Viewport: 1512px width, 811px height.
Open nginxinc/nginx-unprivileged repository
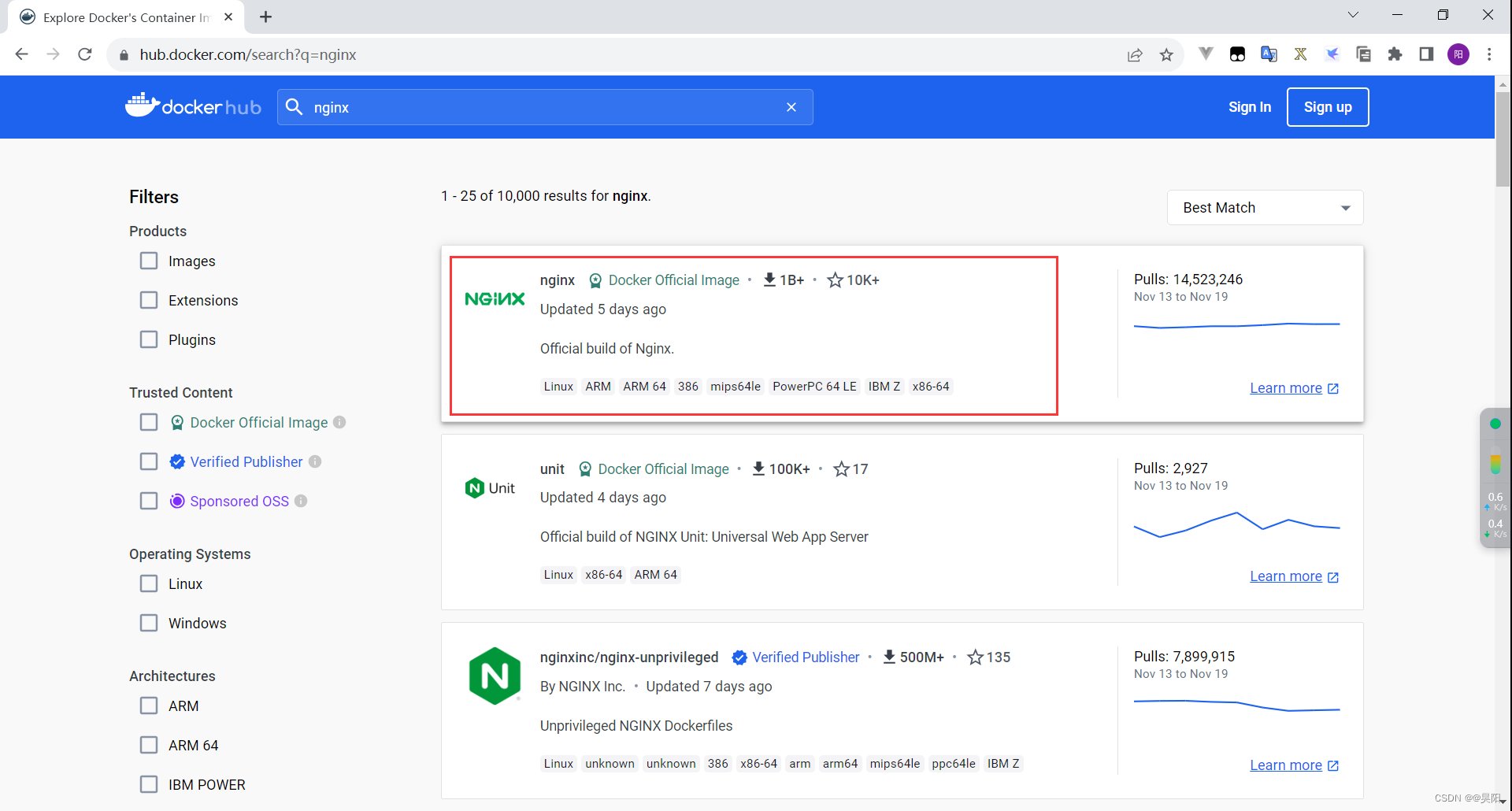[x=629, y=657]
